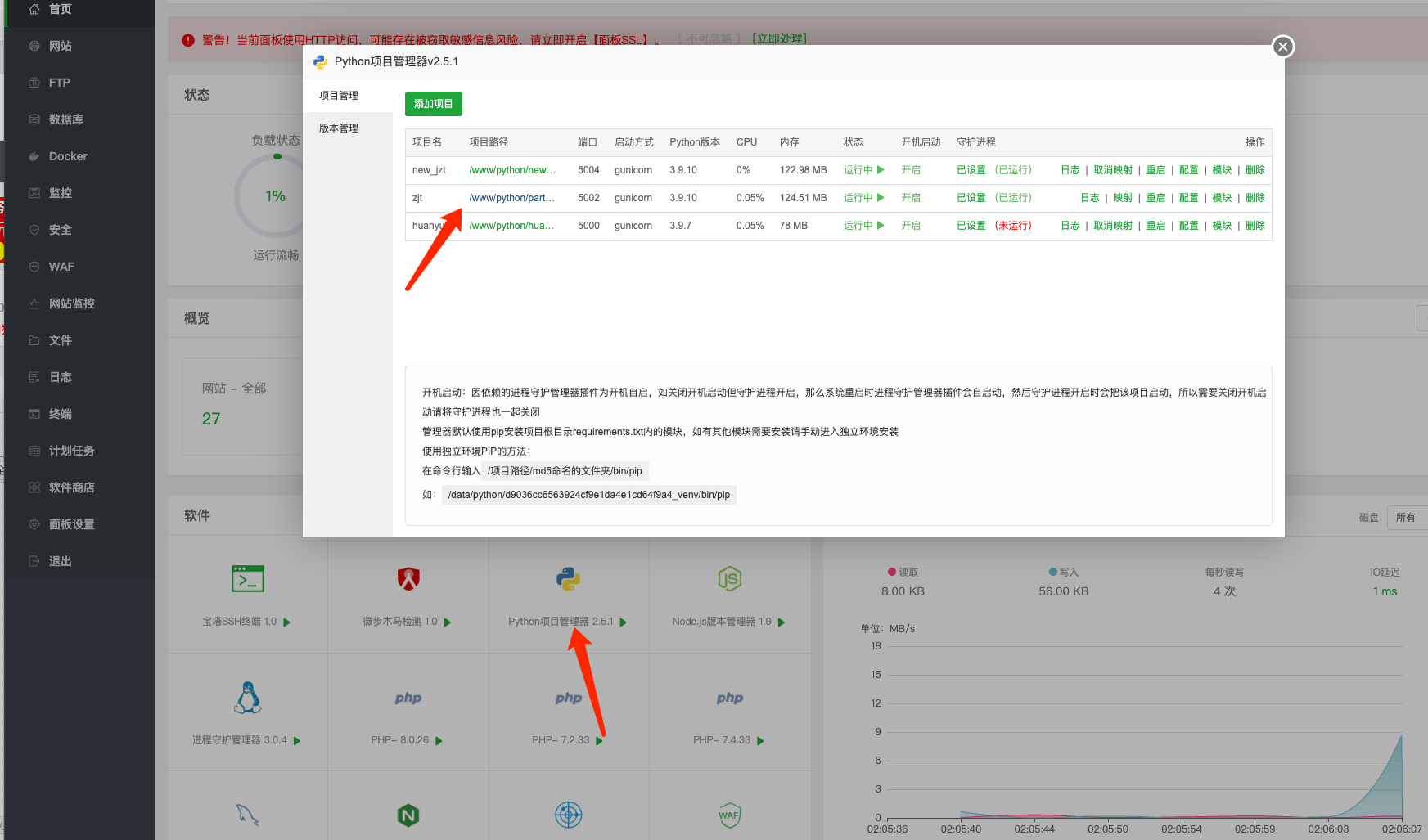Click the 网站 count 27
This screenshot has height=840, width=1428.
211,419
